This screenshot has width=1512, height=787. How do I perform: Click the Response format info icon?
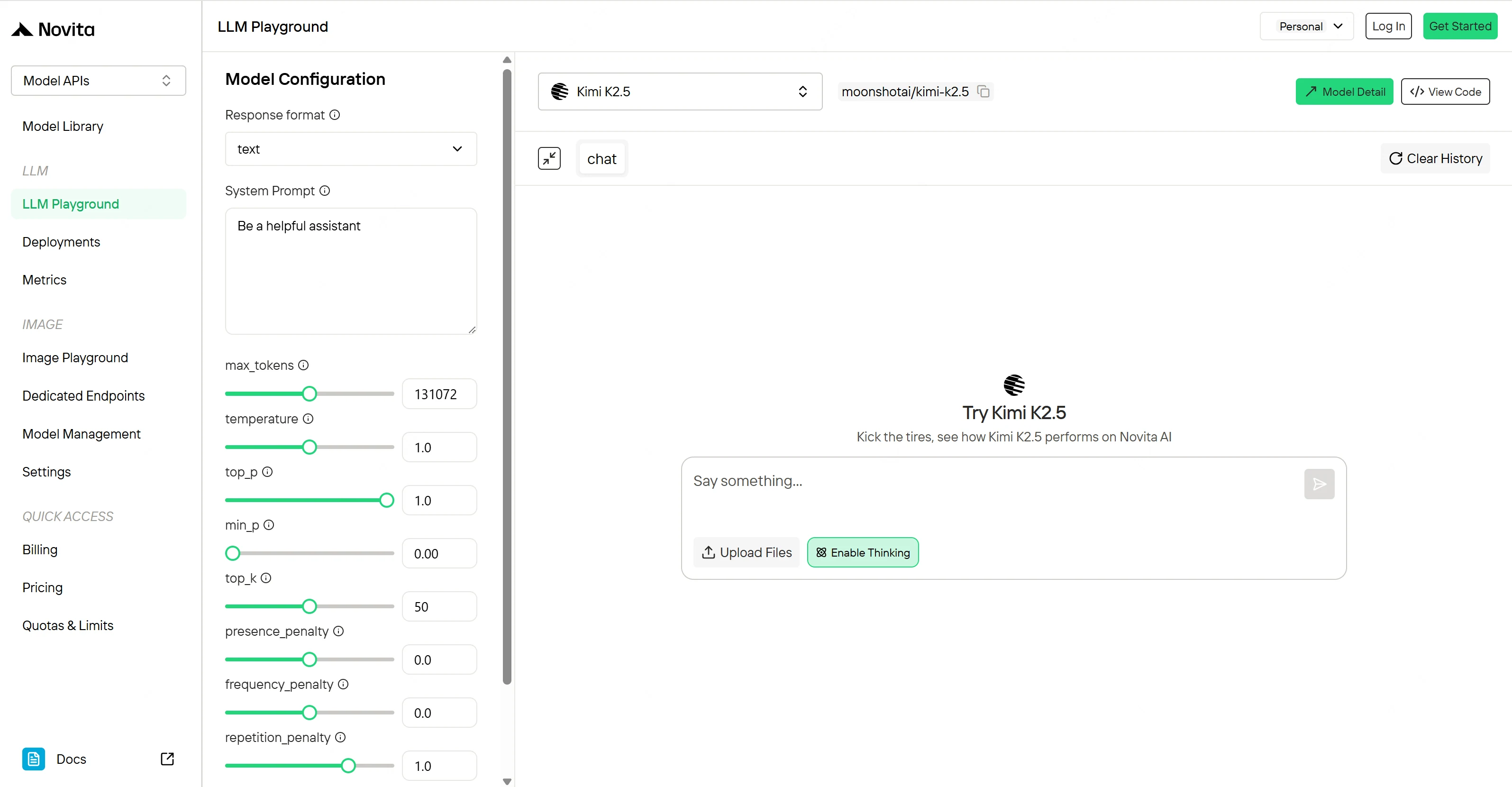coord(335,115)
